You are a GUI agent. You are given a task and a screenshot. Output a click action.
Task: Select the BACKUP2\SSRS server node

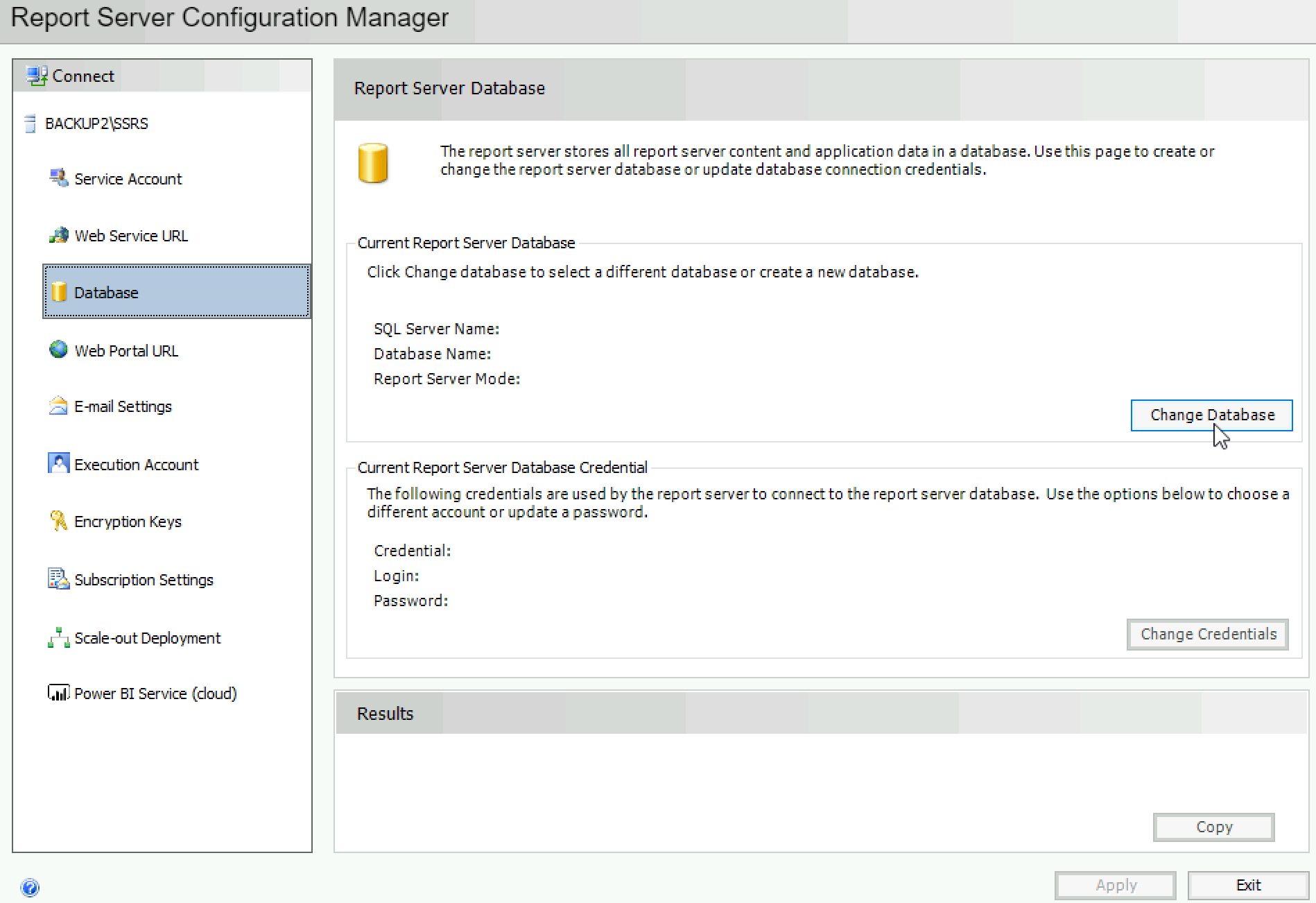pos(96,123)
